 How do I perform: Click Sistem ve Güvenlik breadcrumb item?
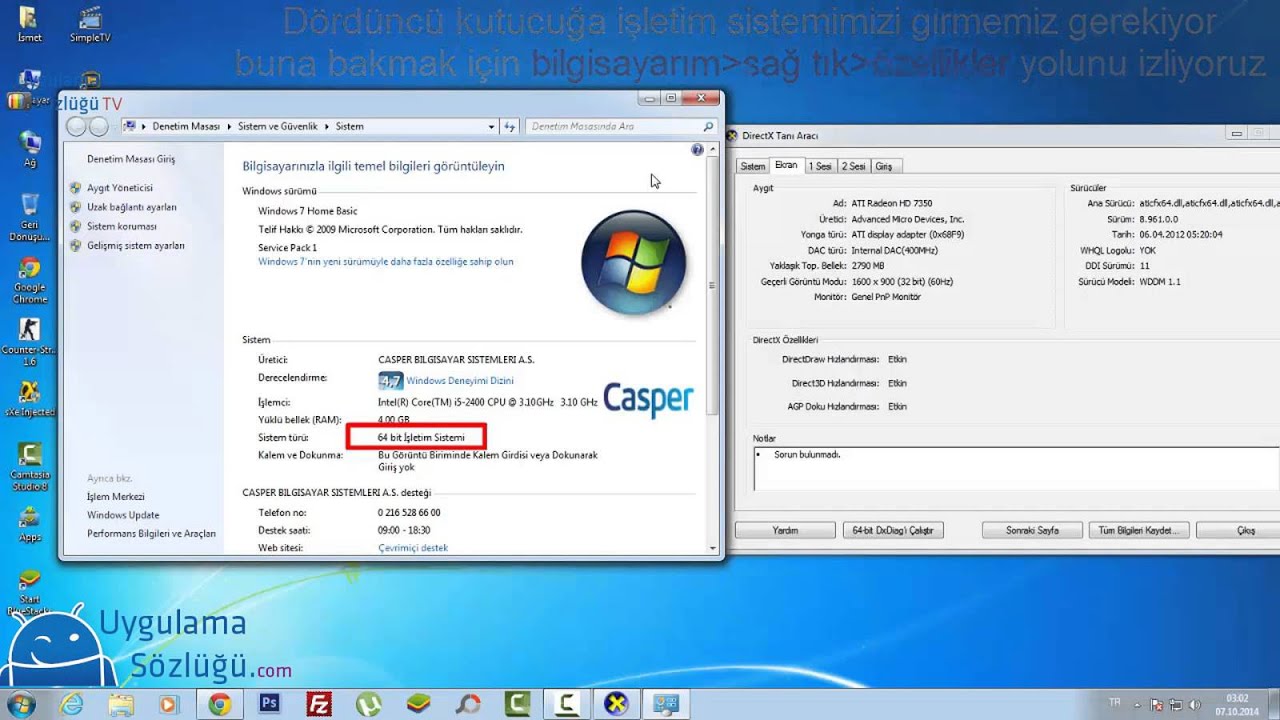coord(278,127)
